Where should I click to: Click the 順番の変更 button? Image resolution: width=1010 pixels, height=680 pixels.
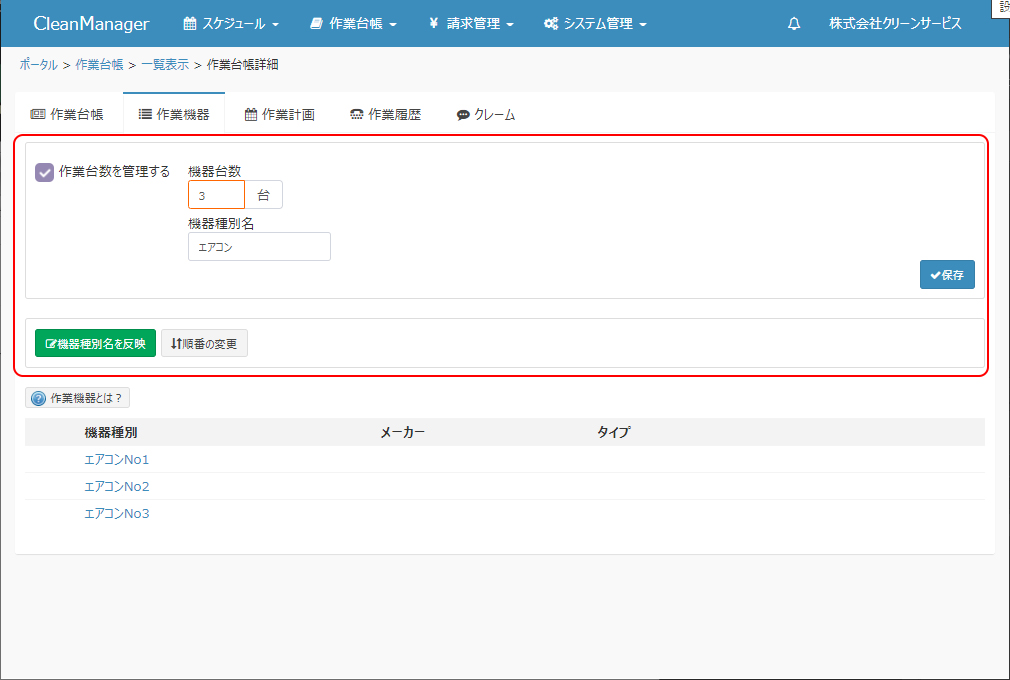pyautogui.click(x=204, y=344)
